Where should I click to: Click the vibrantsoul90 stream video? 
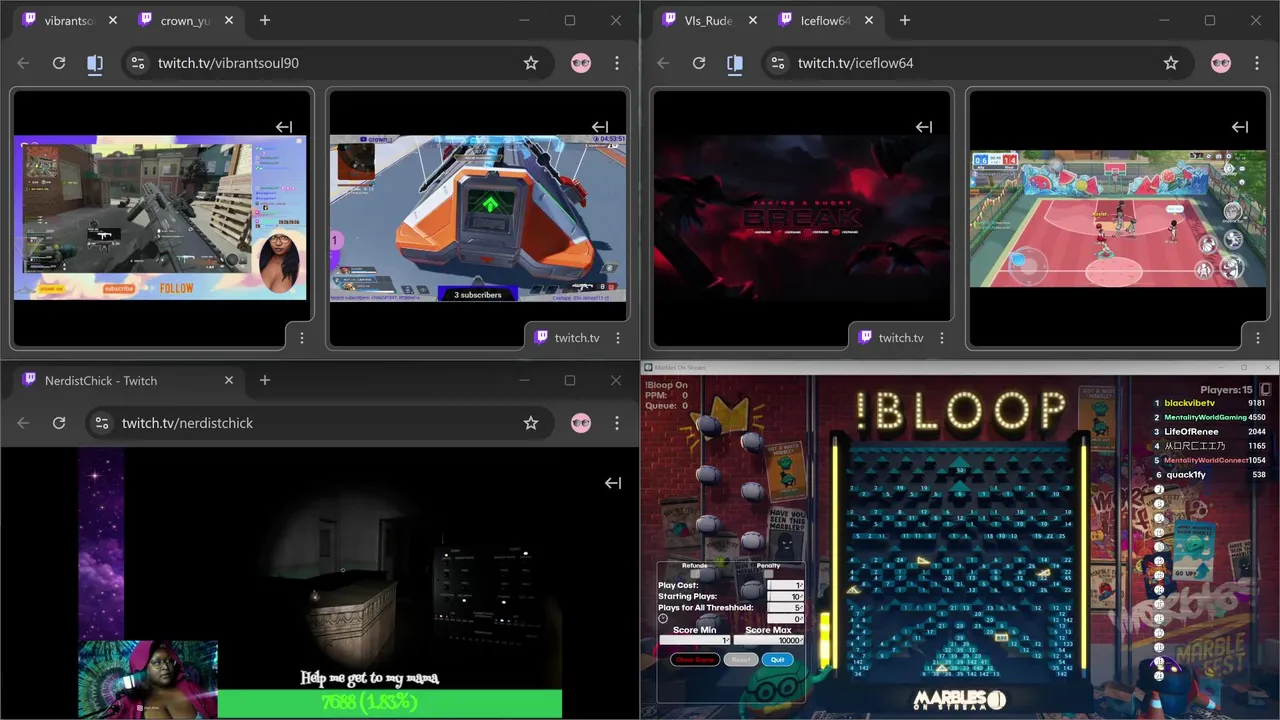[x=160, y=217]
